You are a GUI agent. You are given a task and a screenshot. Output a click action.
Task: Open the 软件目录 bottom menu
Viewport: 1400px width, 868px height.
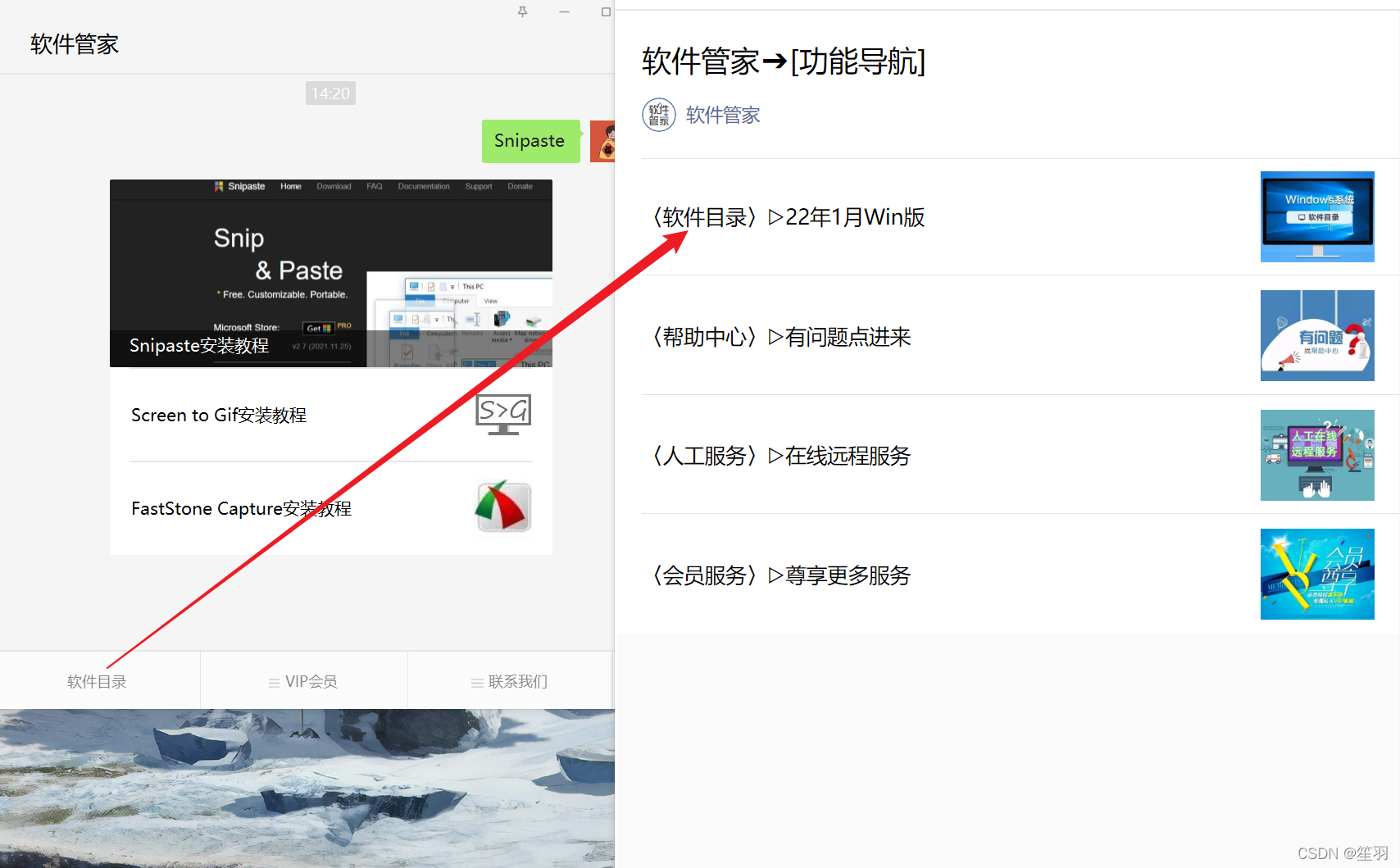(x=99, y=681)
